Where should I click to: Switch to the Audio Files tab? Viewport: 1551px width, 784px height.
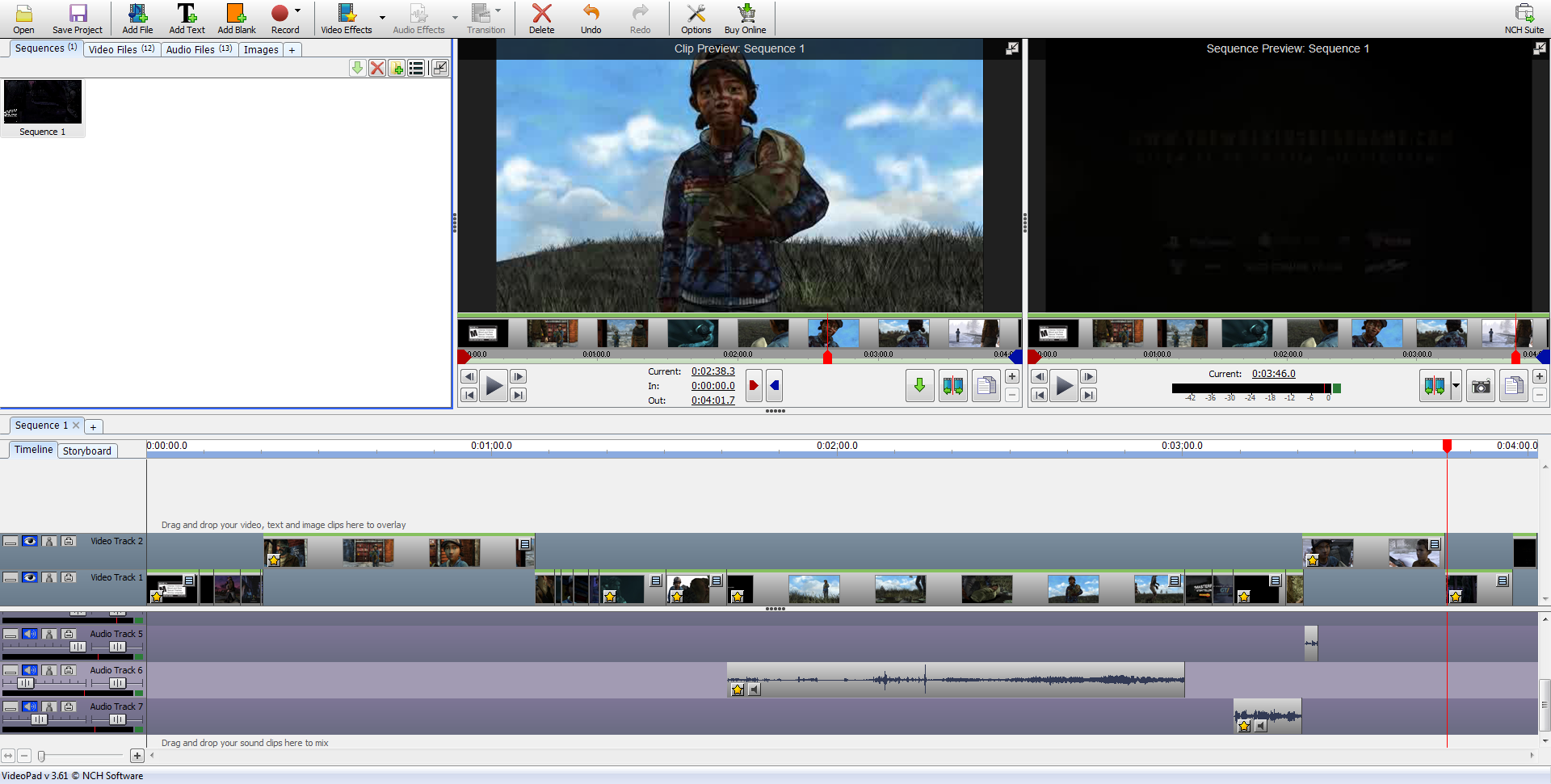199,49
